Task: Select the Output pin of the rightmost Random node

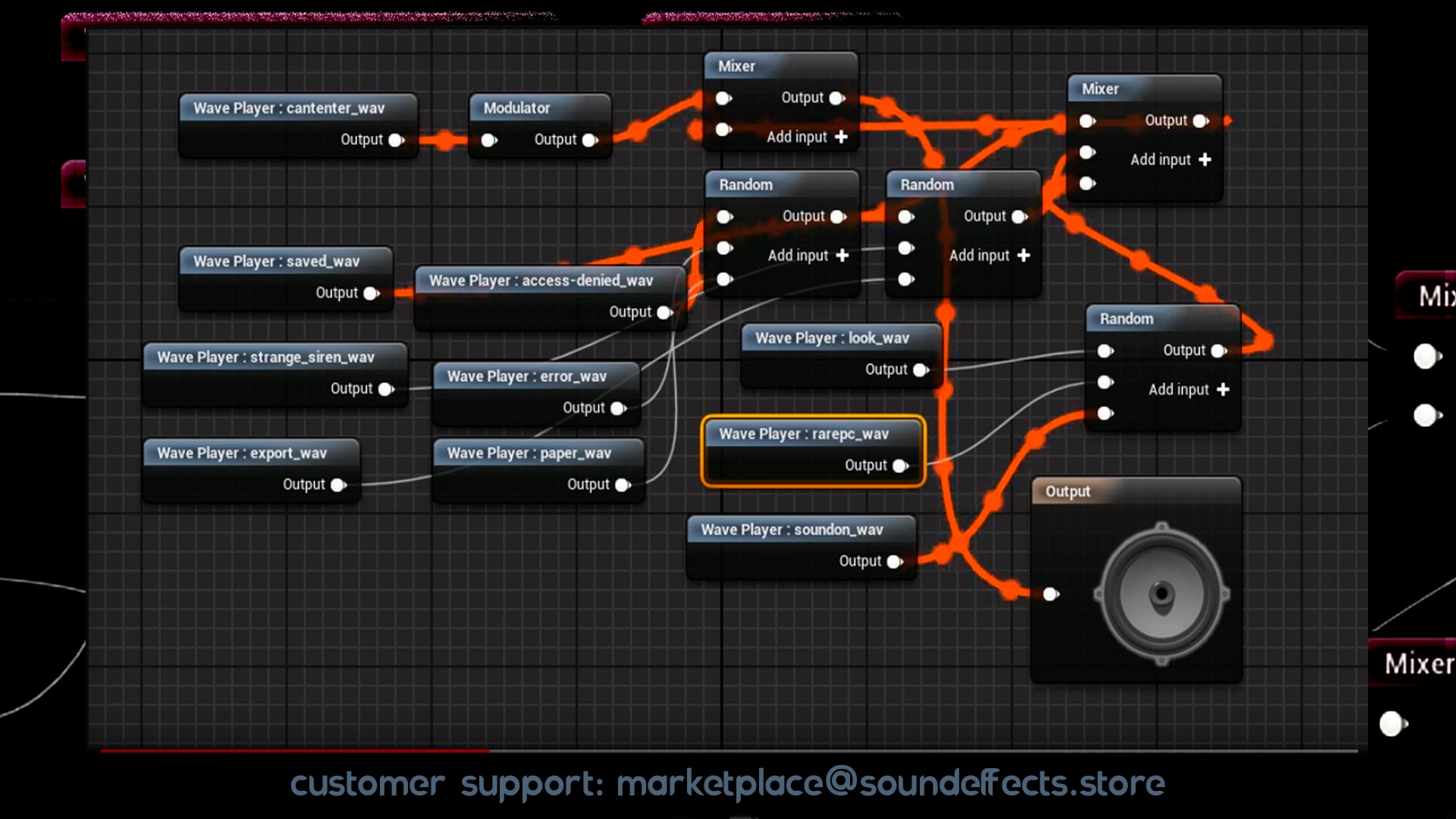Action: (1219, 350)
